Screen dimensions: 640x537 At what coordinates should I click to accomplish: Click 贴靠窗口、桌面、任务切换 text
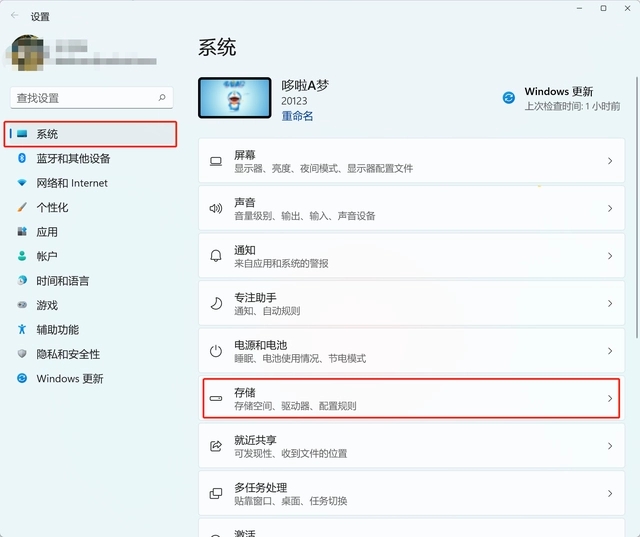[291, 501]
